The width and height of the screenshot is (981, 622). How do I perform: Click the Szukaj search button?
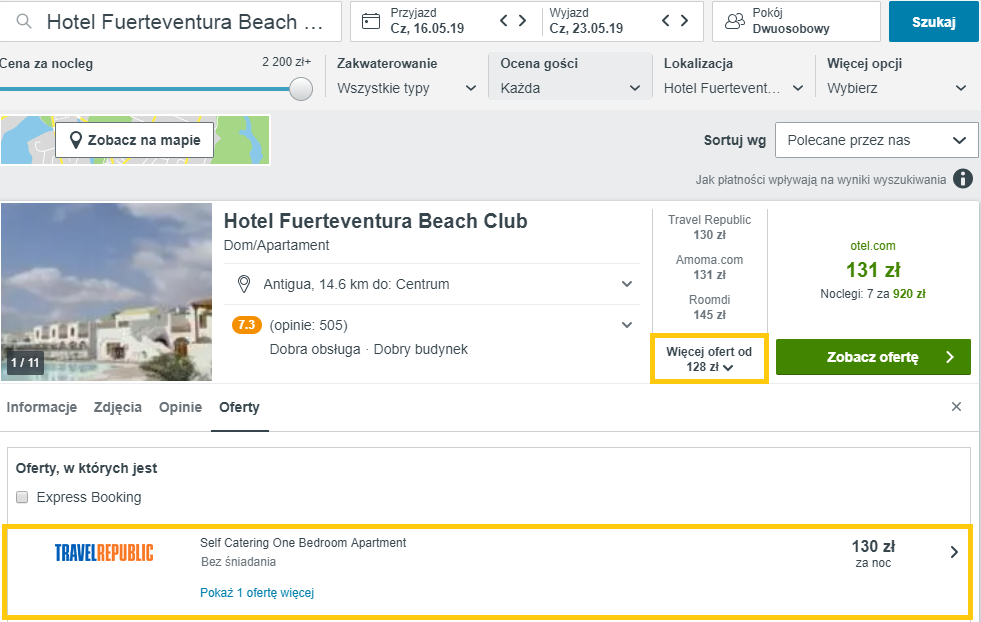tap(933, 22)
